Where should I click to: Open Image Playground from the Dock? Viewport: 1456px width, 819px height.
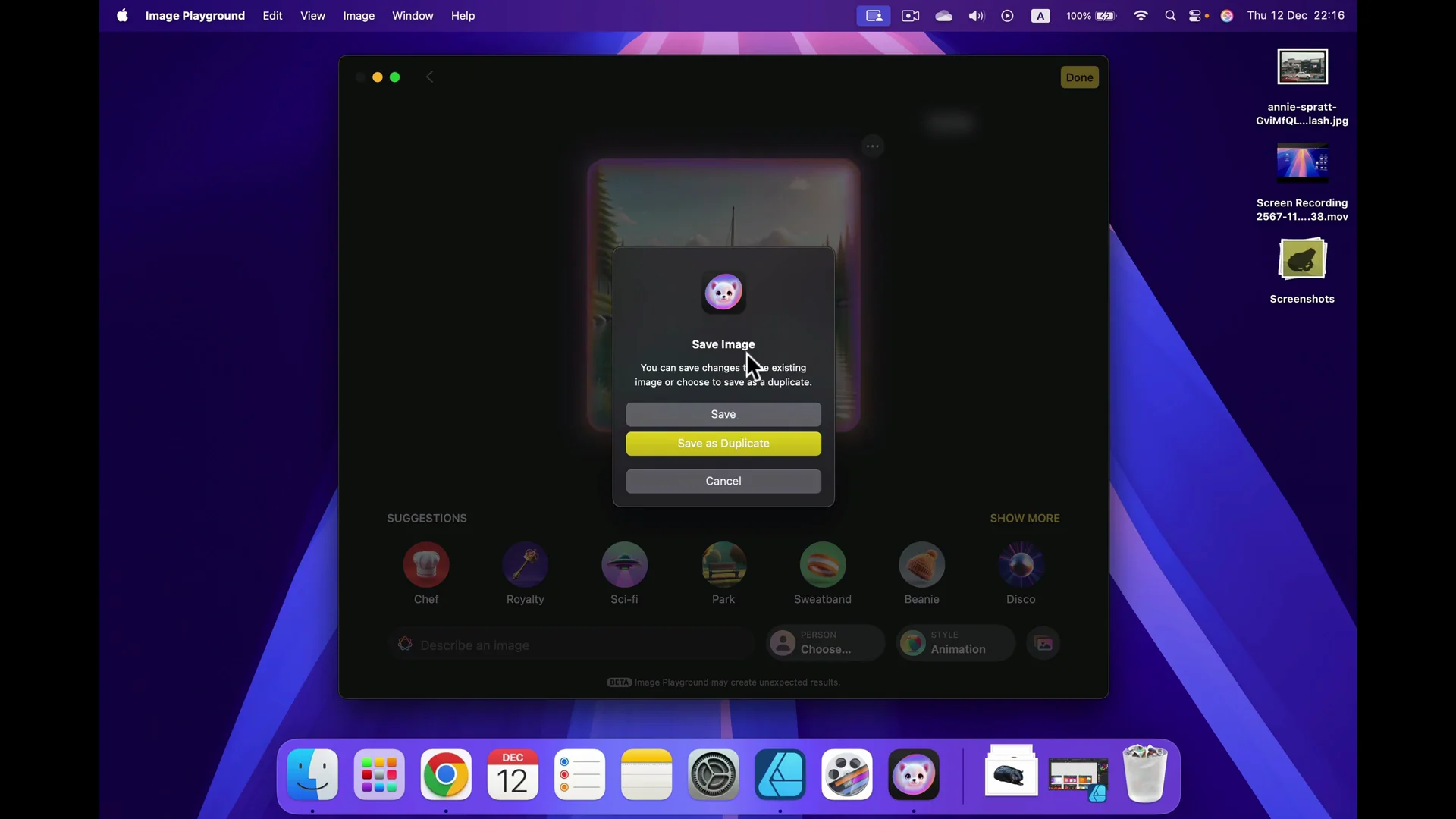pos(913,774)
